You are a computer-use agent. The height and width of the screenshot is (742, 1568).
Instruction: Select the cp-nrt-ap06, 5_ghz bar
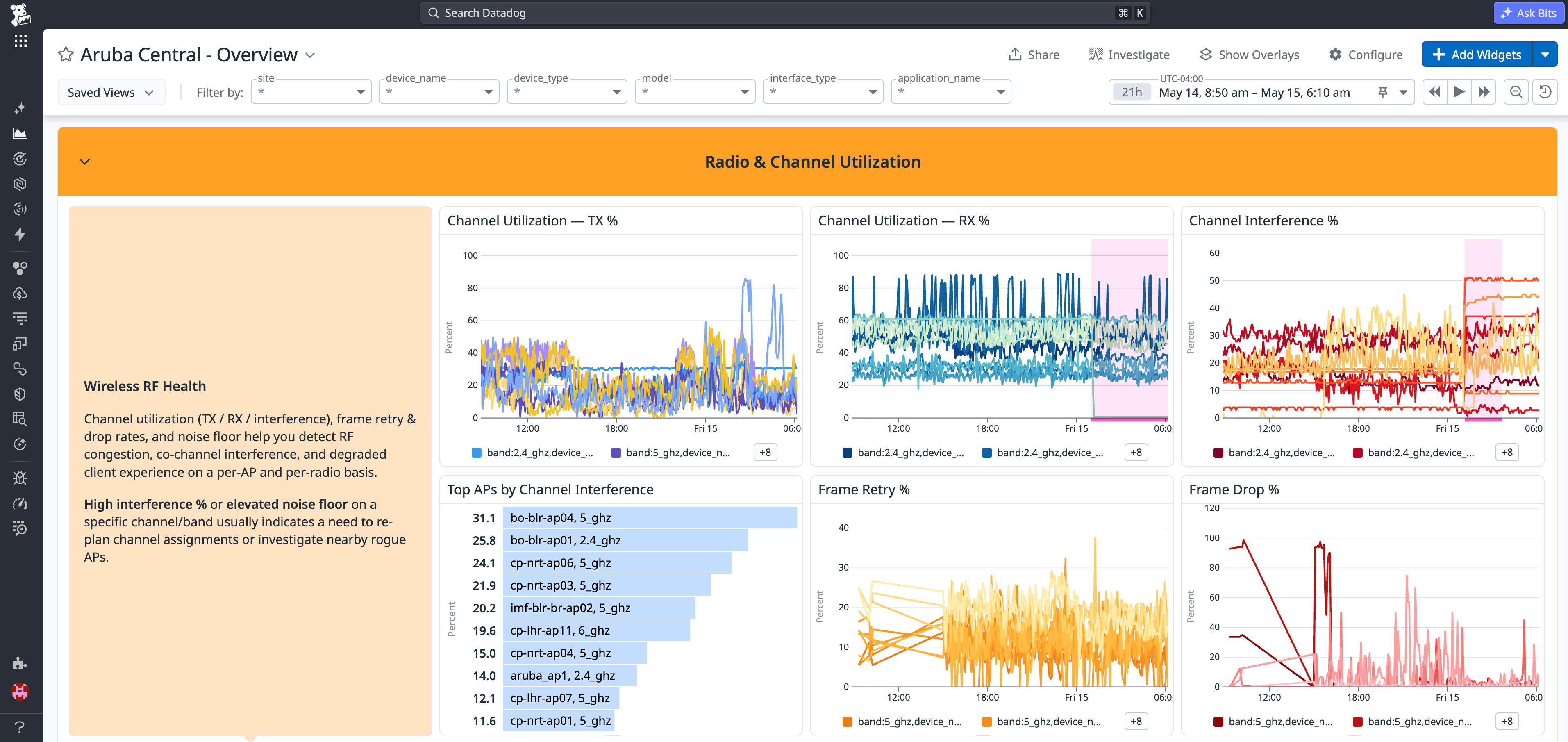point(617,562)
